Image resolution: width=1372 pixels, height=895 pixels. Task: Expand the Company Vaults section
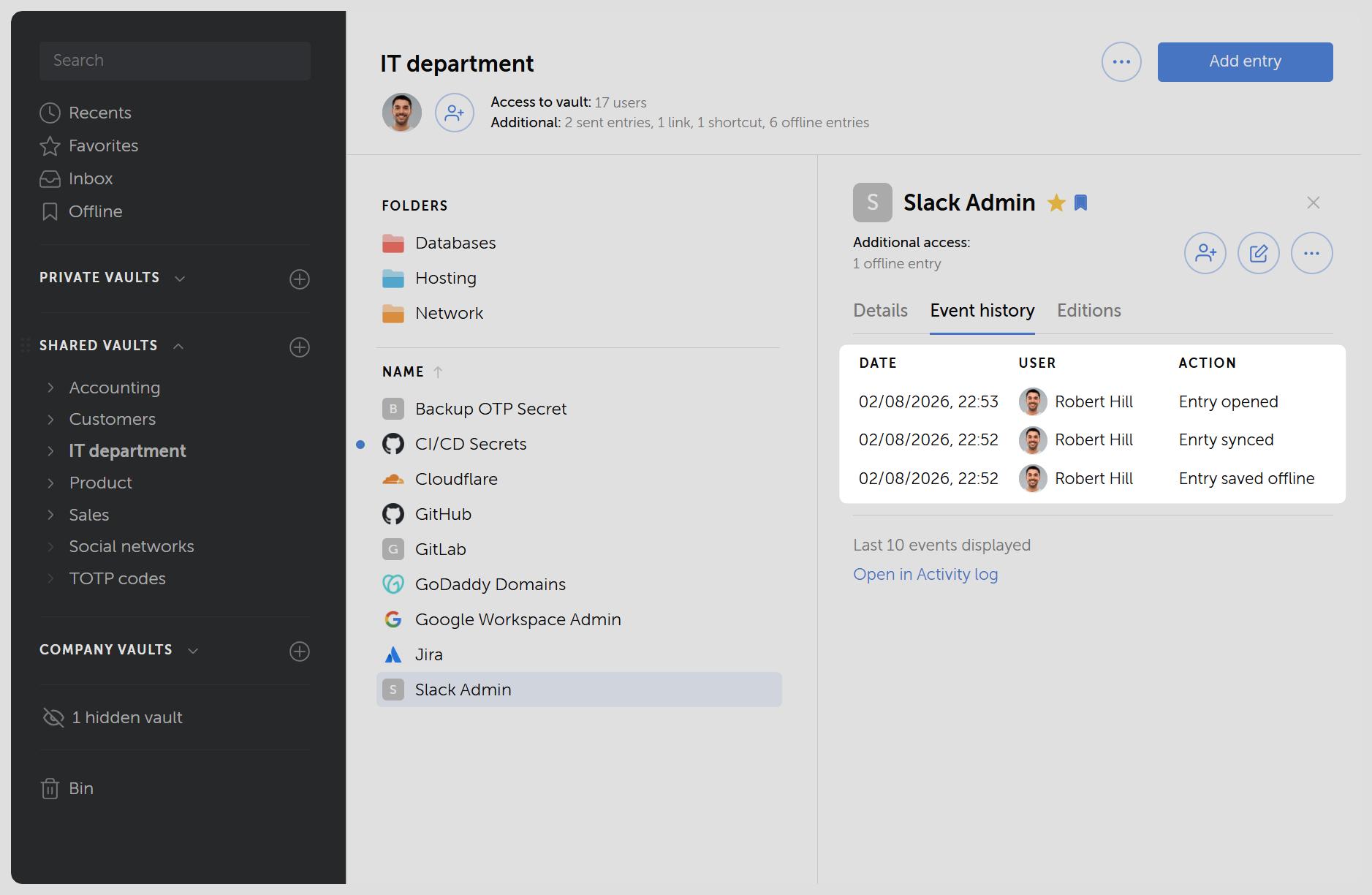[193, 651]
